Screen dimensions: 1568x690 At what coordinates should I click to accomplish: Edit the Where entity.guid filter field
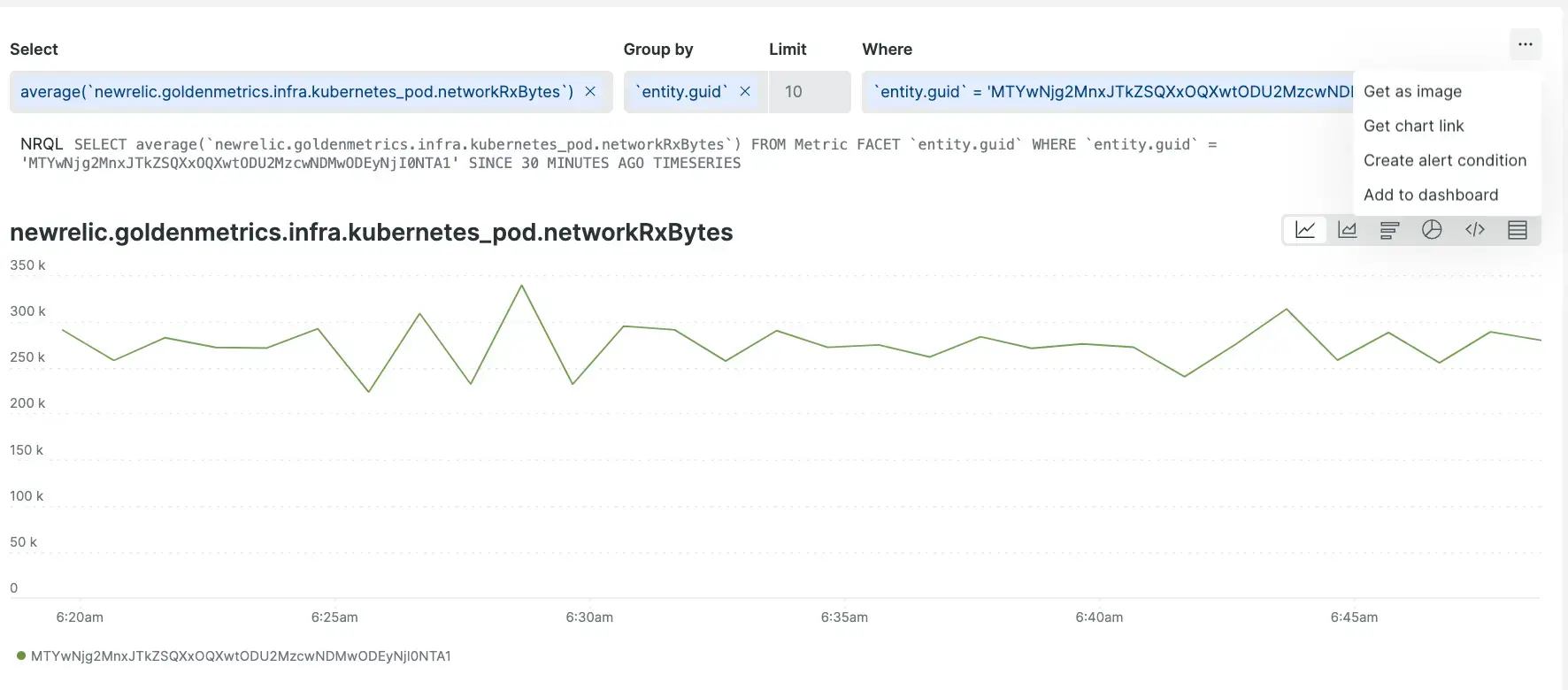(1108, 92)
